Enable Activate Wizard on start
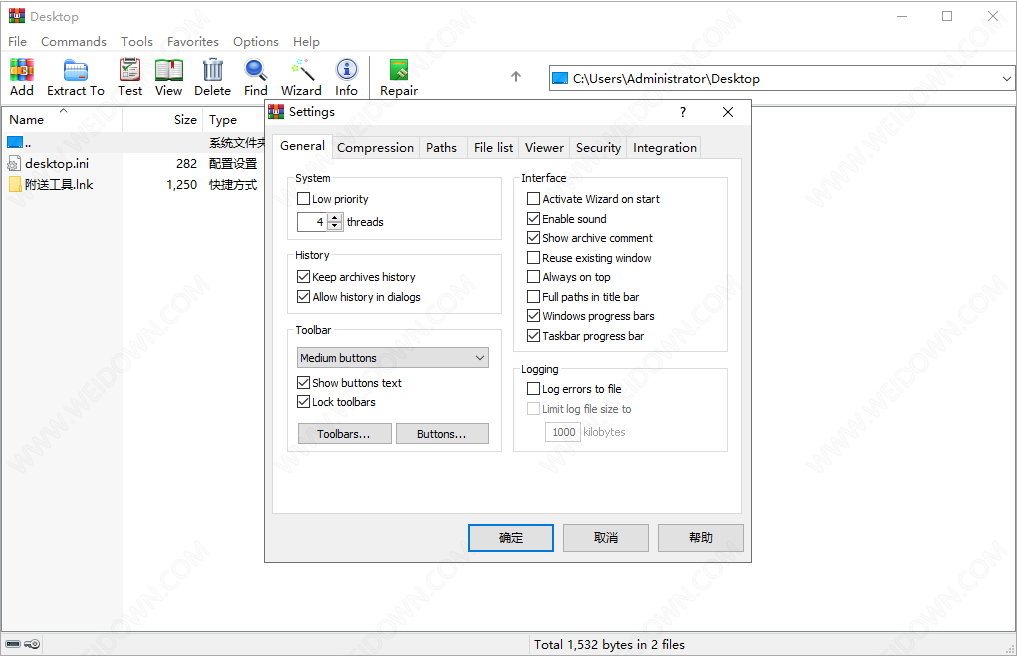Viewport: 1017px width, 656px height. pyautogui.click(x=533, y=199)
